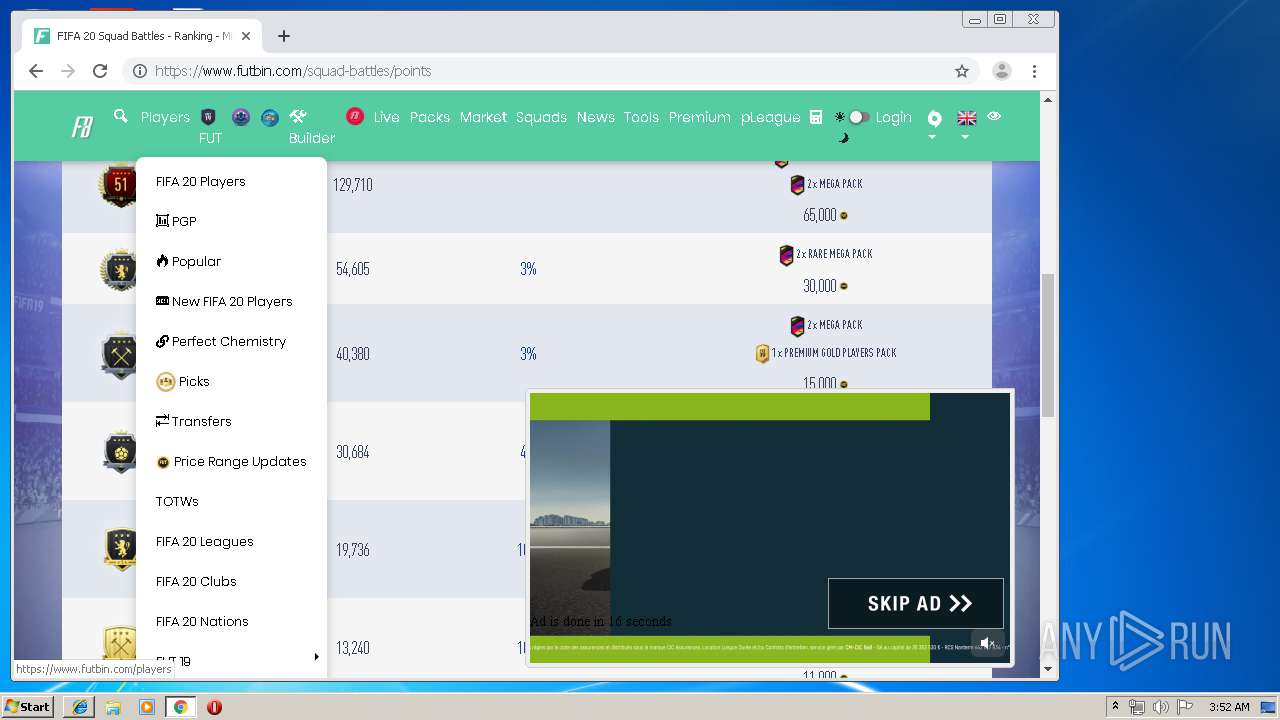The image size is (1280, 720).
Task: Open the Market nav item
Action: 483,117
